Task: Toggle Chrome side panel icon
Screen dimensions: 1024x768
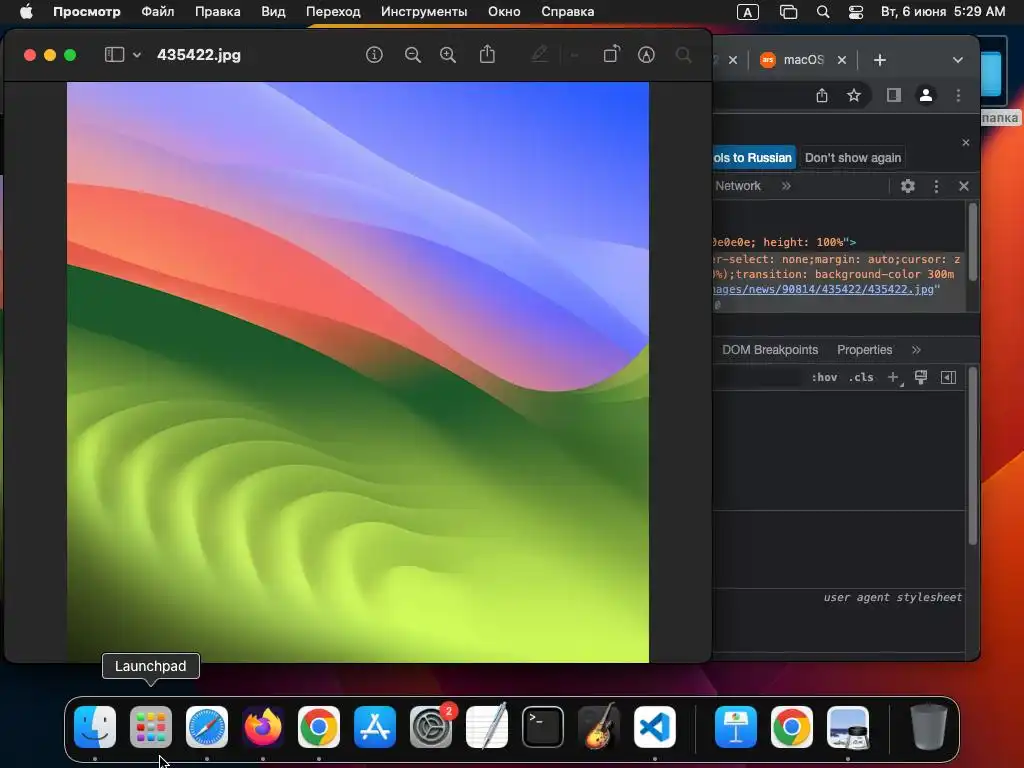Action: [x=894, y=95]
